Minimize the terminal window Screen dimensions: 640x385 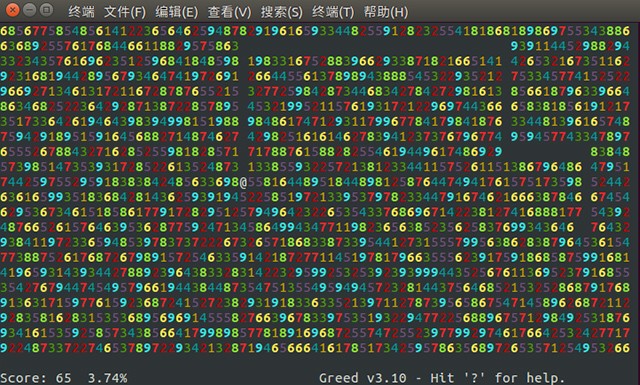[x=30, y=9]
